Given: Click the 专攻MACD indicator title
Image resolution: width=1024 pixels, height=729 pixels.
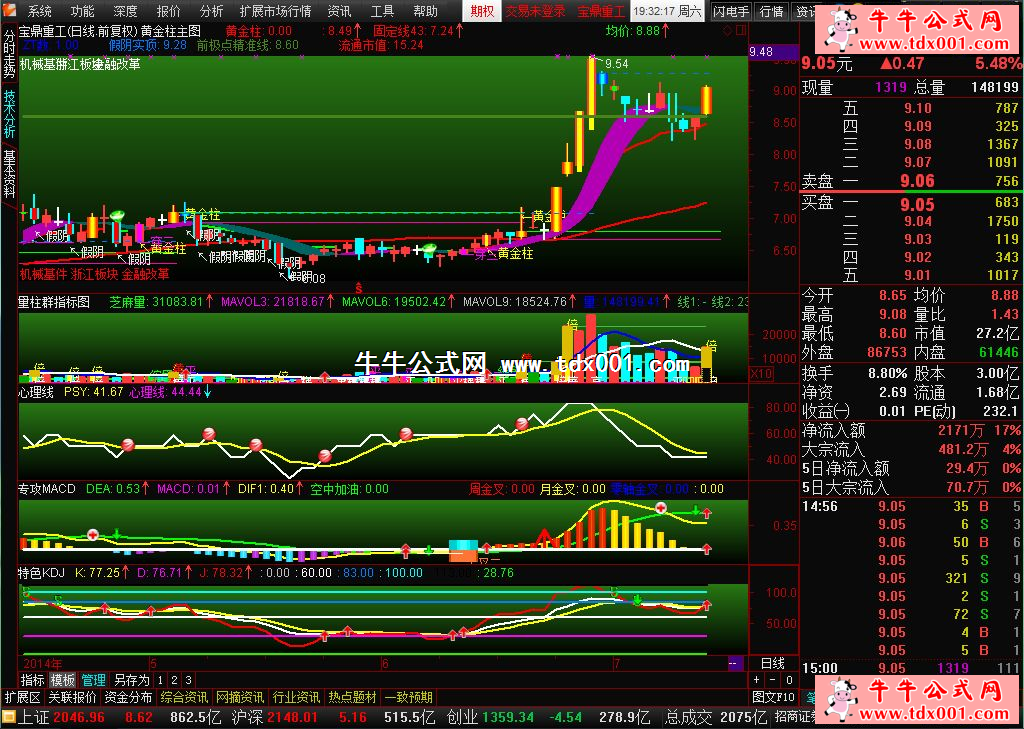Looking at the screenshot, I should tap(47, 489).
